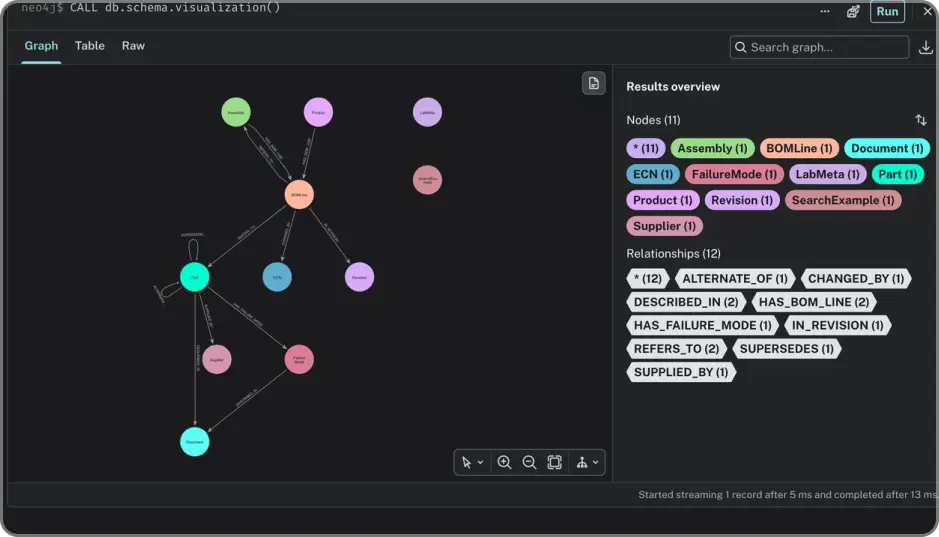Select the Revision (1) node label
939x537 pixels.
(741, 200)
